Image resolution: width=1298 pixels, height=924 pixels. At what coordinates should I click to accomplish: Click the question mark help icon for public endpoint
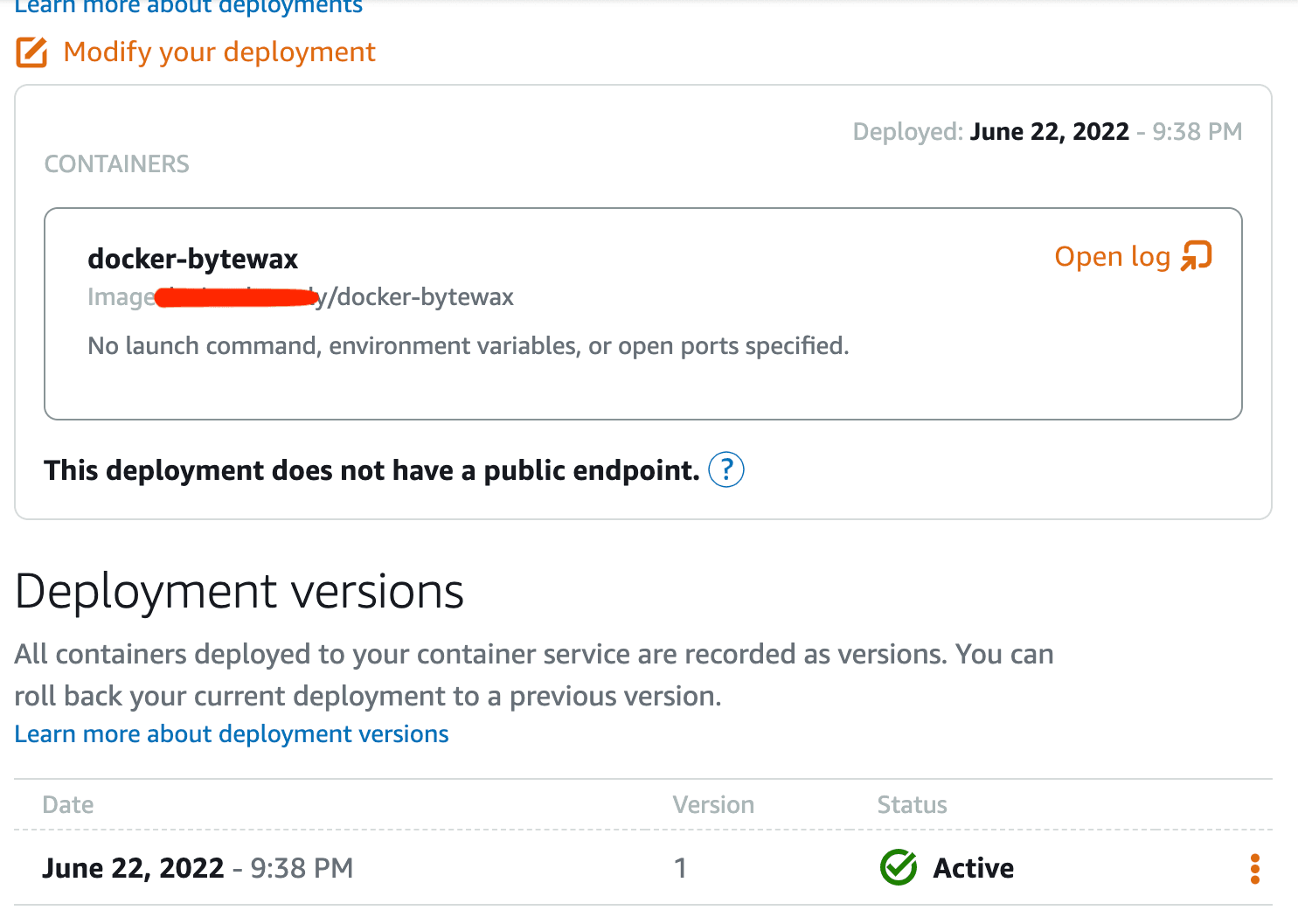(x=725, y=470)
